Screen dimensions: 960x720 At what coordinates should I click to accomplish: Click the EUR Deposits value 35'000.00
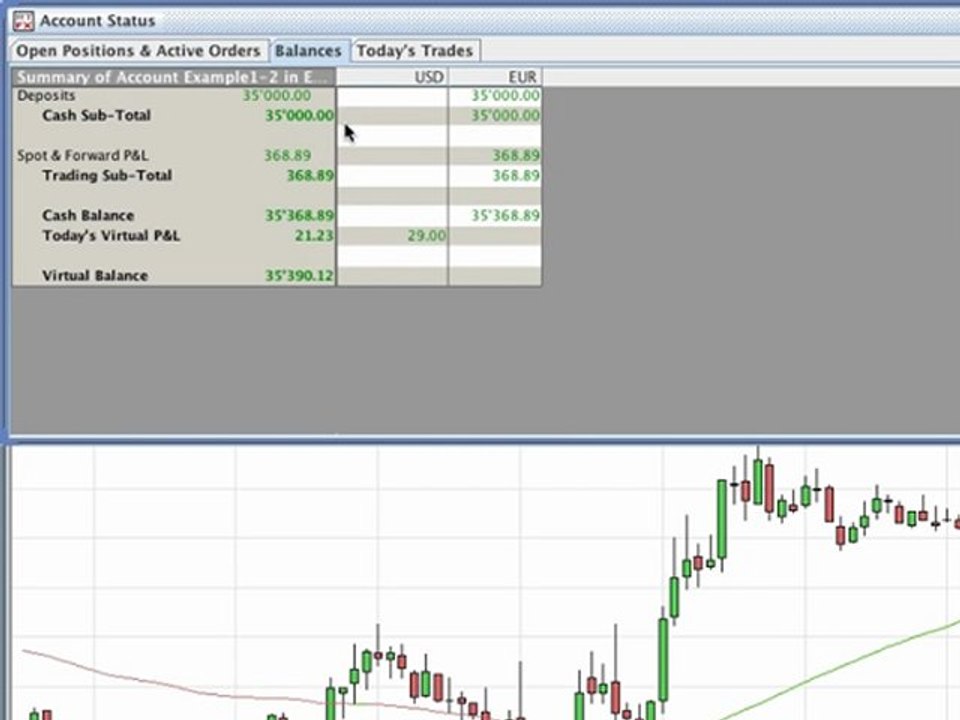tap(505, 96)
